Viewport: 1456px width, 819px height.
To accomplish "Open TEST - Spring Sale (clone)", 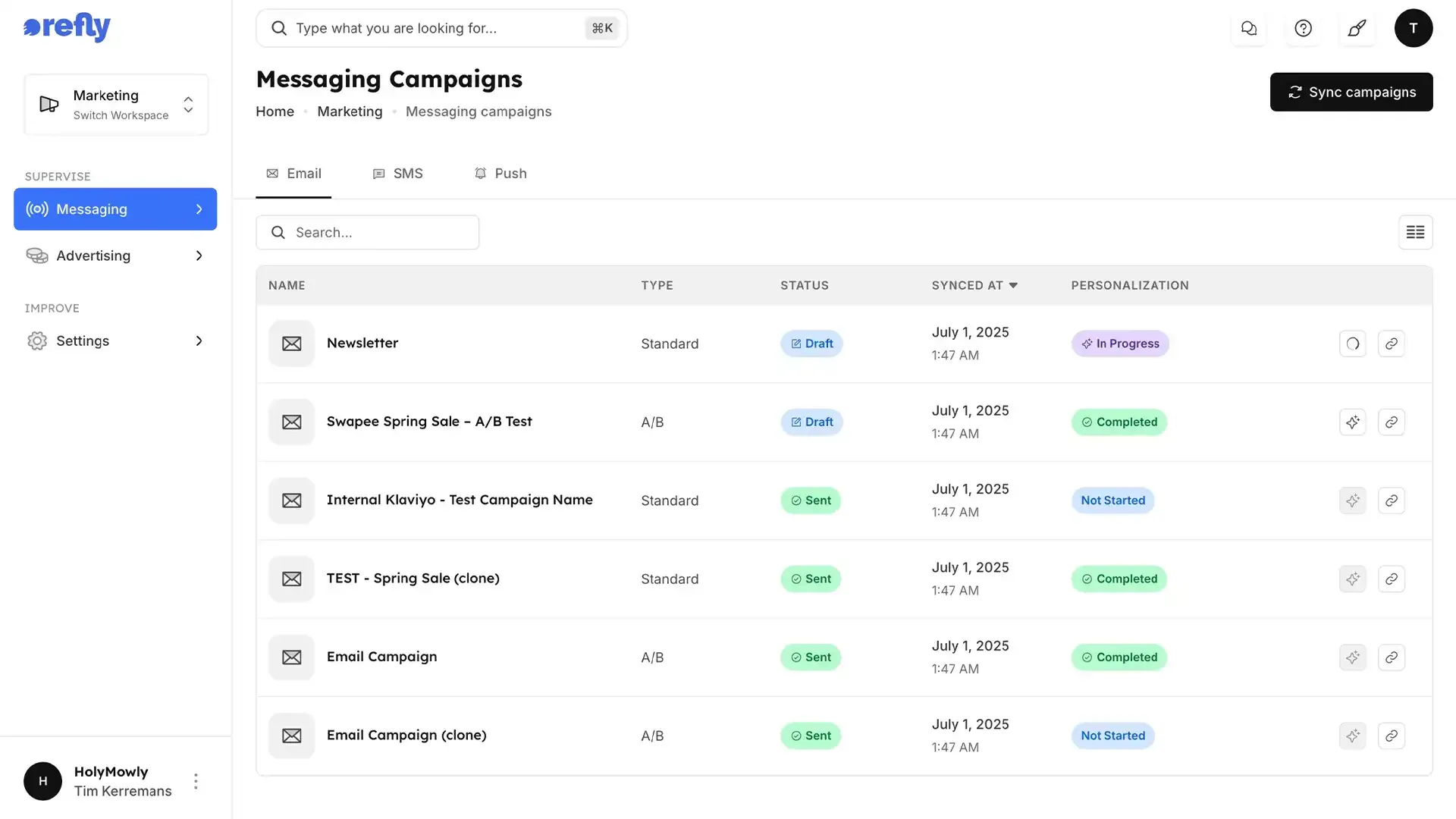I will [413, 578].
